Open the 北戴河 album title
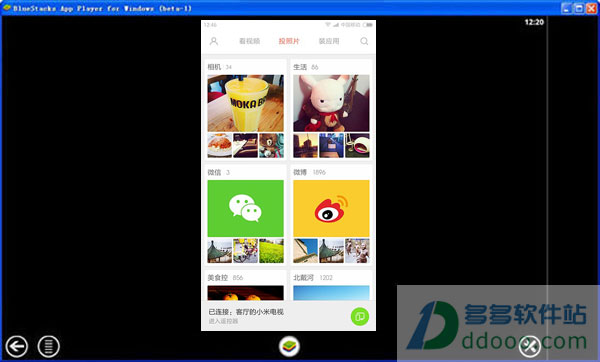Viewport: 600px width, 362px height. (303, 277)
